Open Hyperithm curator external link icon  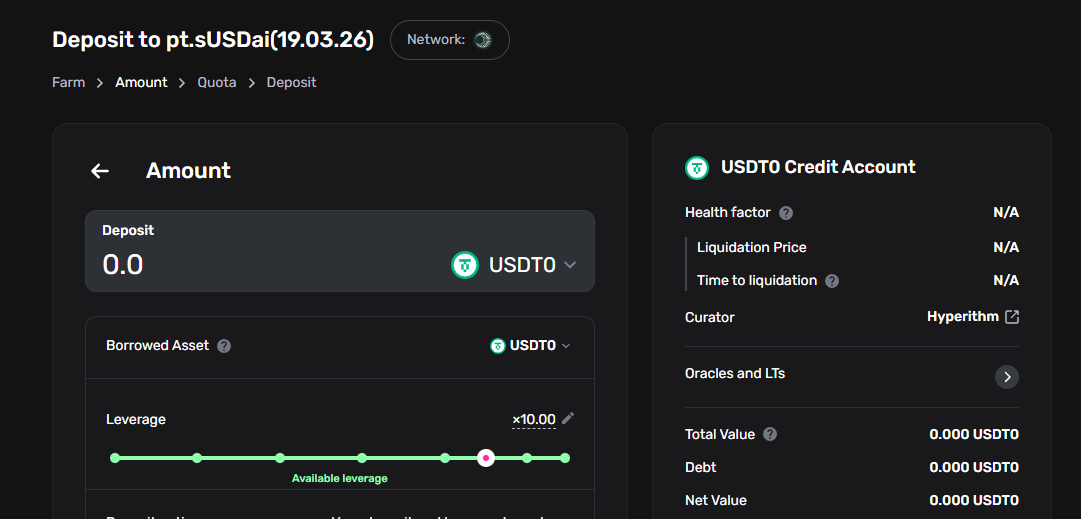[1012, 317]
